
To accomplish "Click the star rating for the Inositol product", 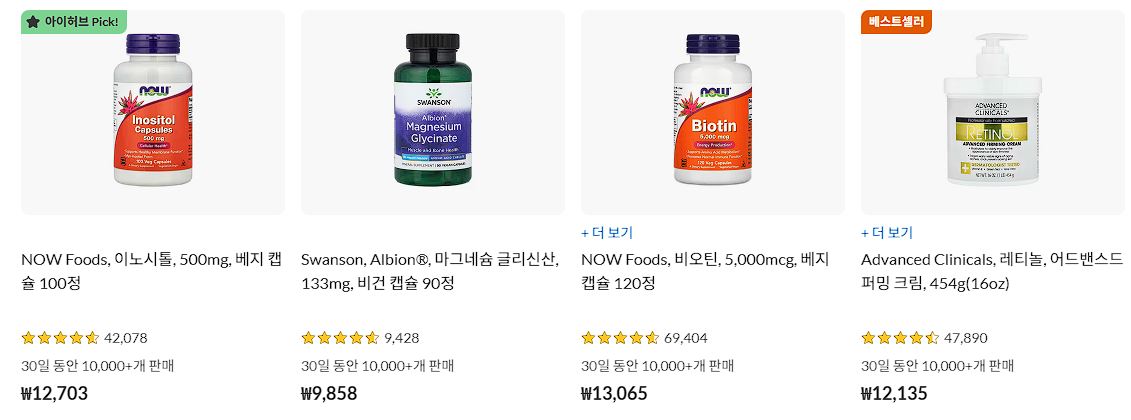I will pos(60,338).
